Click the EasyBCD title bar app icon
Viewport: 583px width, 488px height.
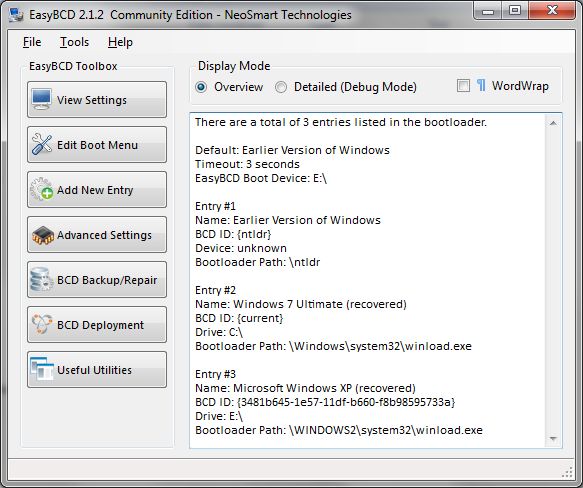pos(16,15)
